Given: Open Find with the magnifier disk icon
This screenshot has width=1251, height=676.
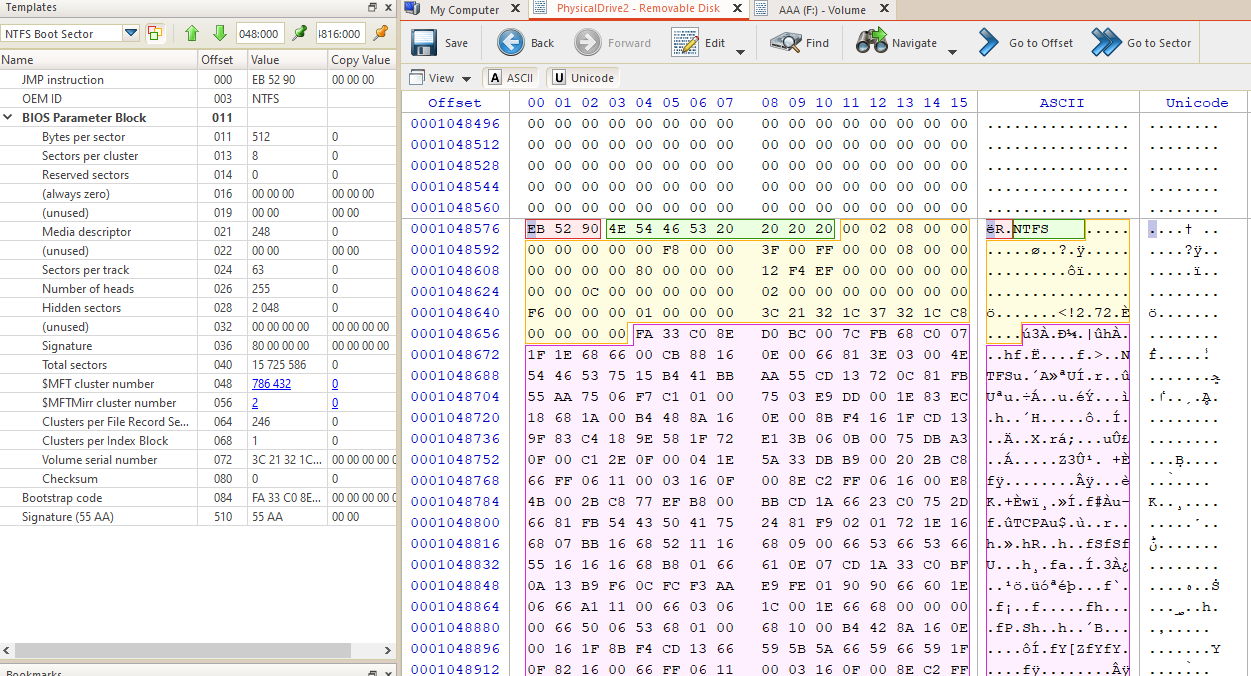Looking at the screenshot, I should pos(786,43).
